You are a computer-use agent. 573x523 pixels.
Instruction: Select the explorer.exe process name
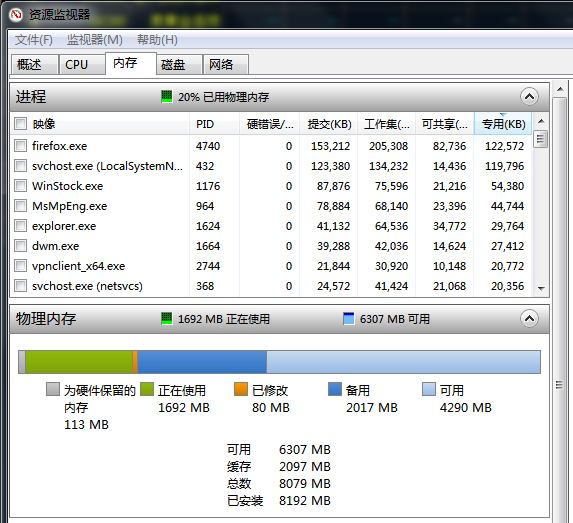[64, 226]
